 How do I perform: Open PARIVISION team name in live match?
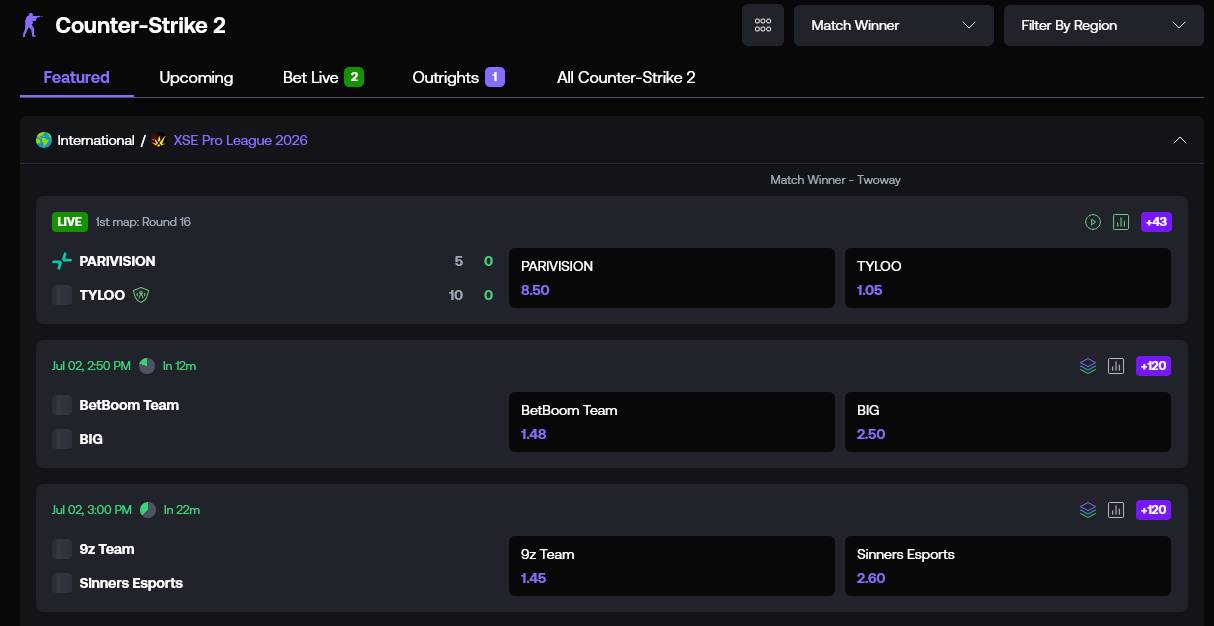point(117,261)
